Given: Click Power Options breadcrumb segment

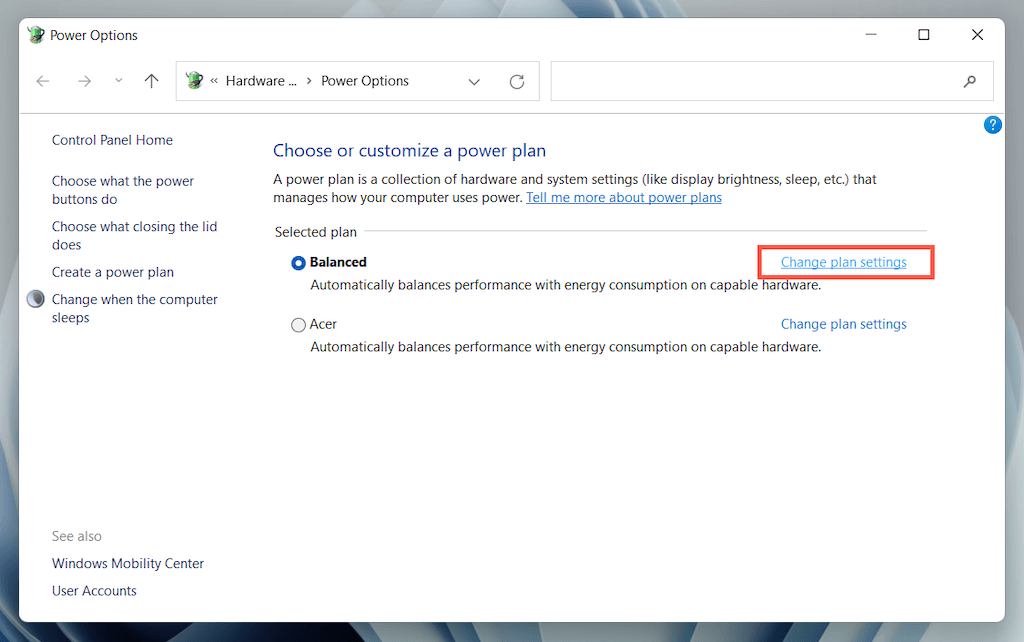Looking at the screenshot, I should pos(365,81).
